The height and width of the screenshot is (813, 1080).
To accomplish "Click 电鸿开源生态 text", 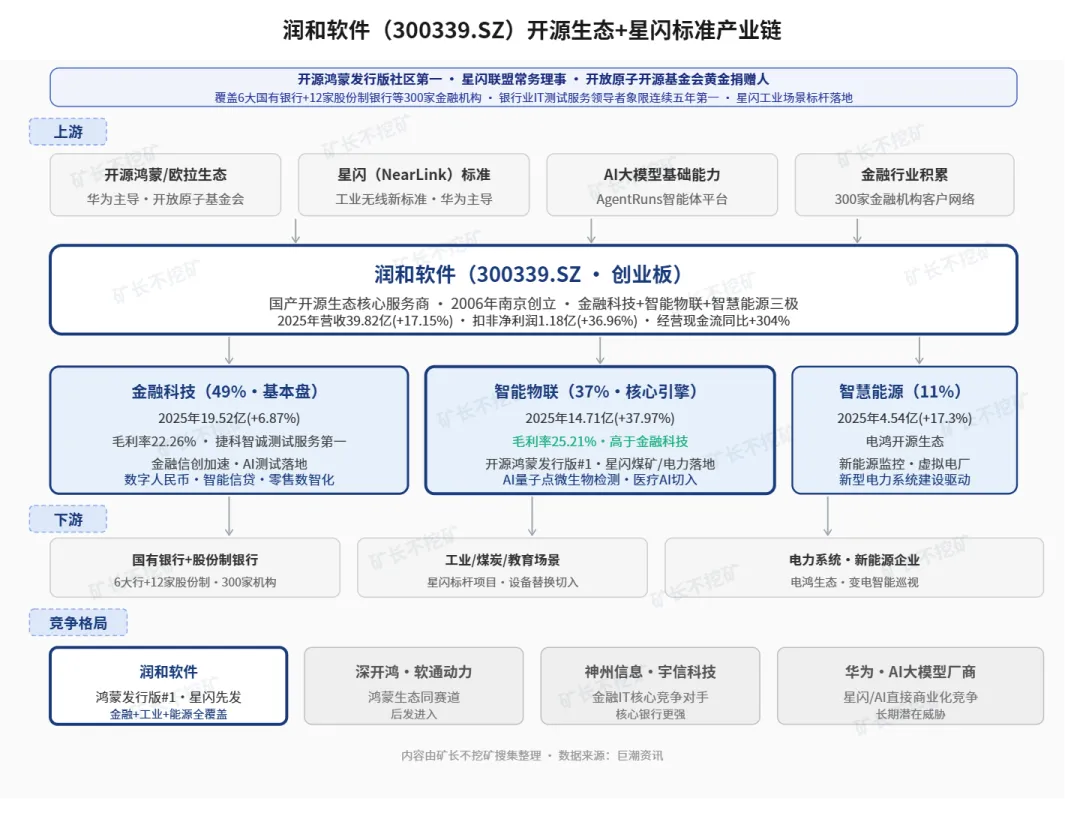I will (904, 441).
